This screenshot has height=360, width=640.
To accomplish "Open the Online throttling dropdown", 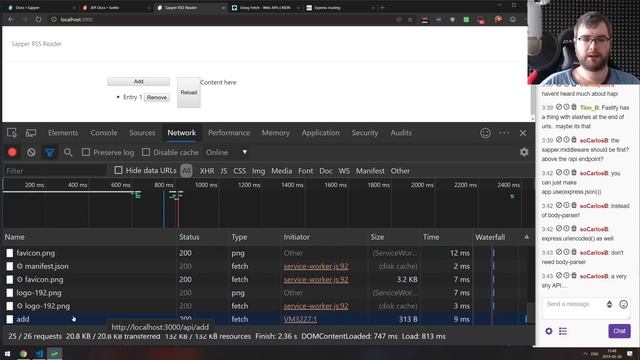I will [227, 152].
